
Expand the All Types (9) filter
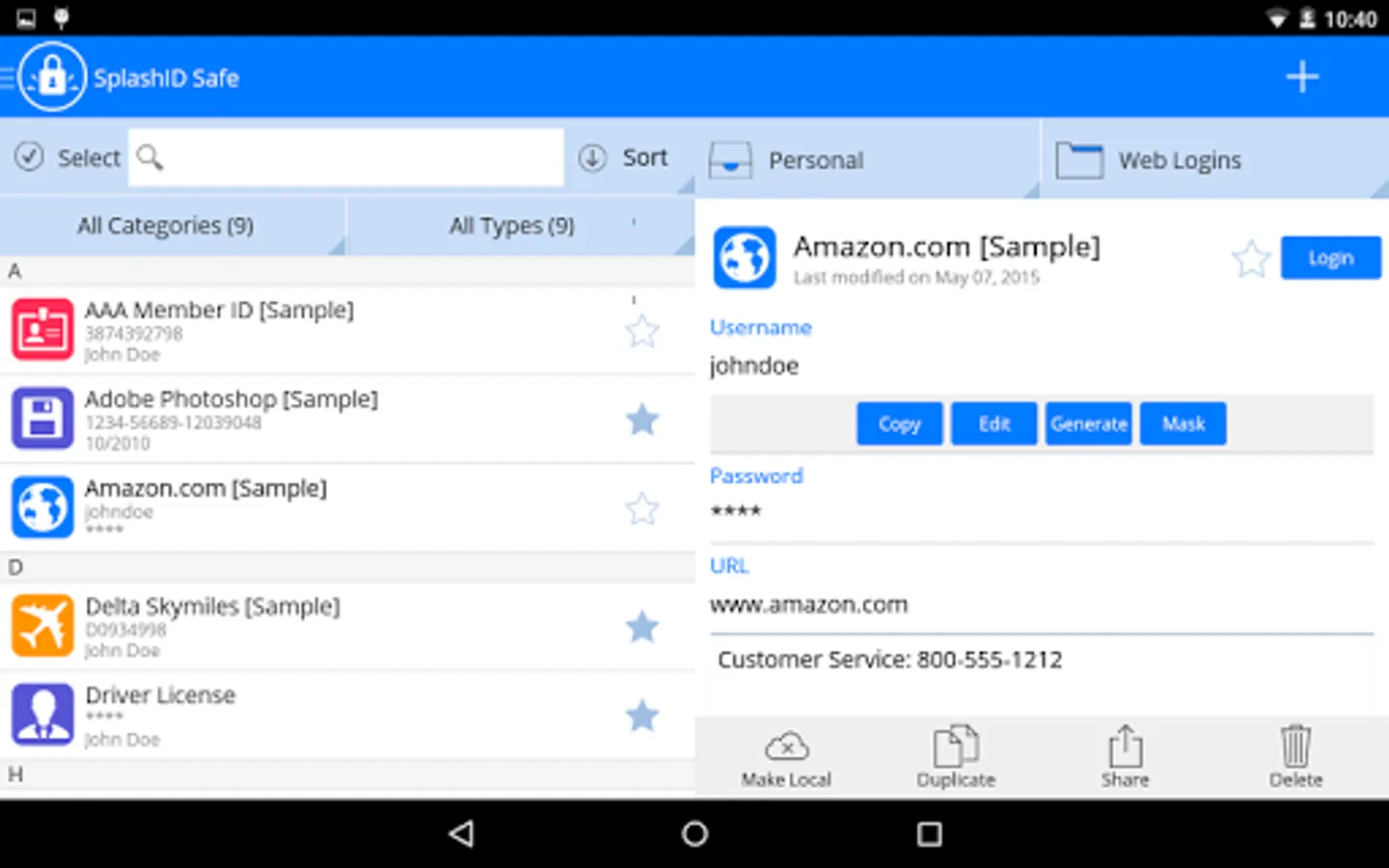pos(521,227)
